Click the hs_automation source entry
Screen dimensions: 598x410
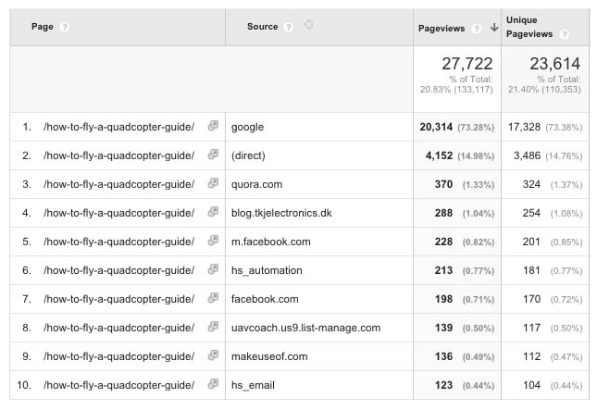pos(267,270)
